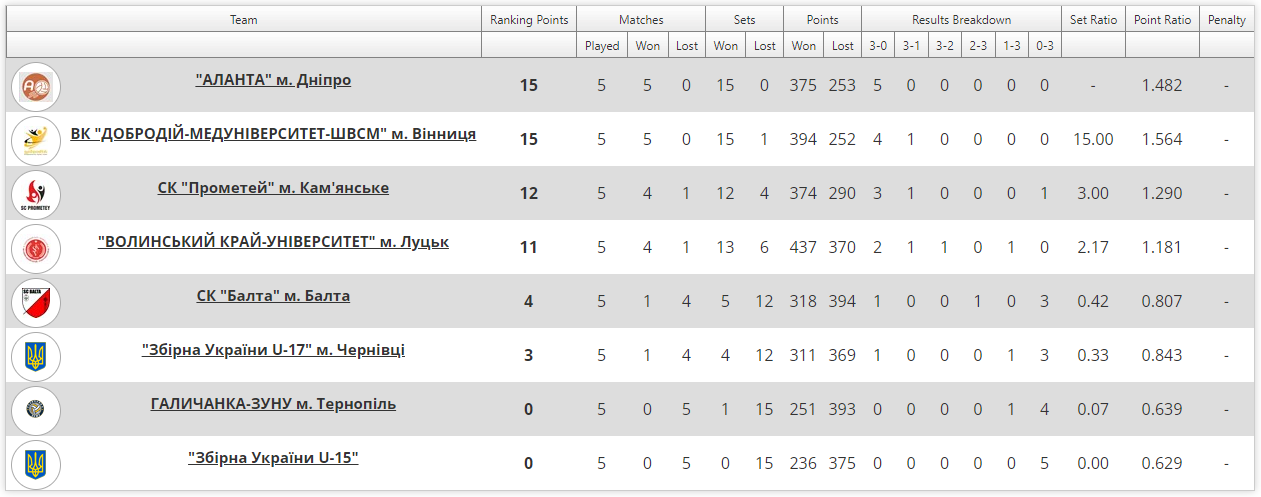Click the Збірна України U-17 trident logo

click(36, 356)
